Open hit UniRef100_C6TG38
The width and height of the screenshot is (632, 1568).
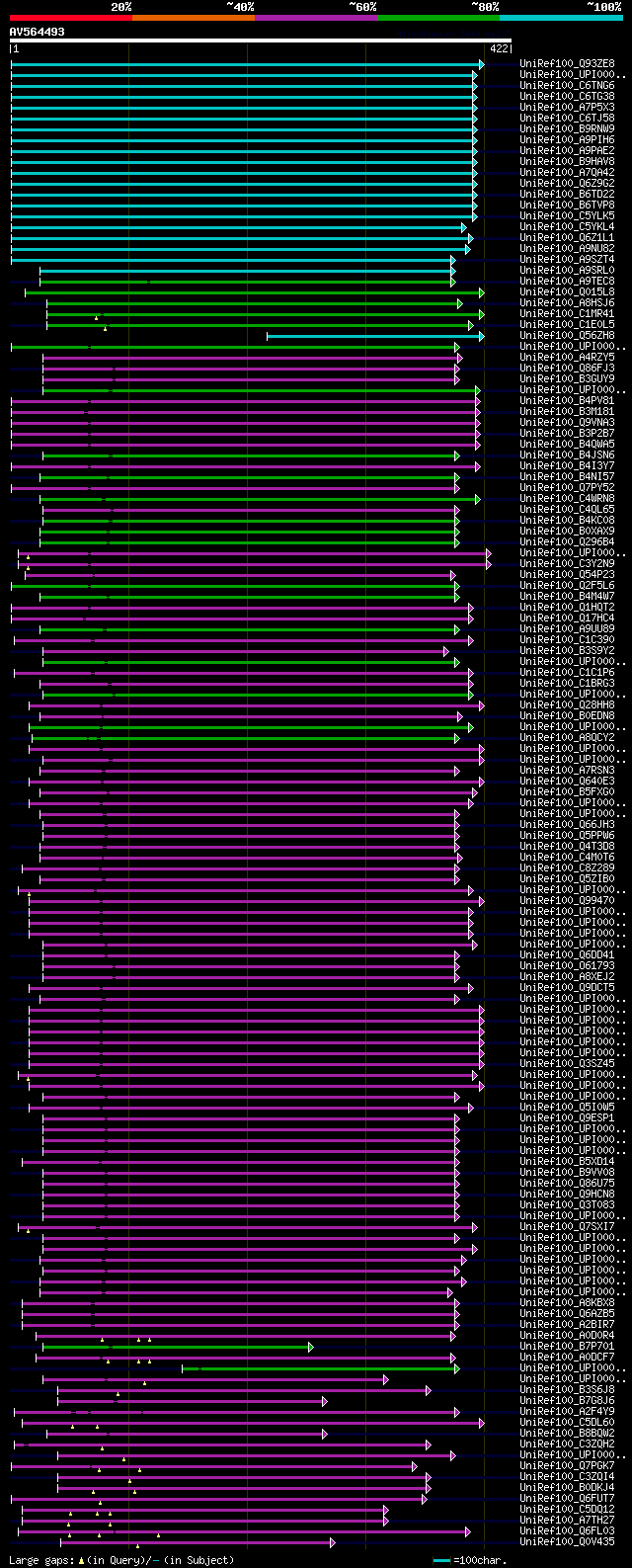tap(567, 97)
